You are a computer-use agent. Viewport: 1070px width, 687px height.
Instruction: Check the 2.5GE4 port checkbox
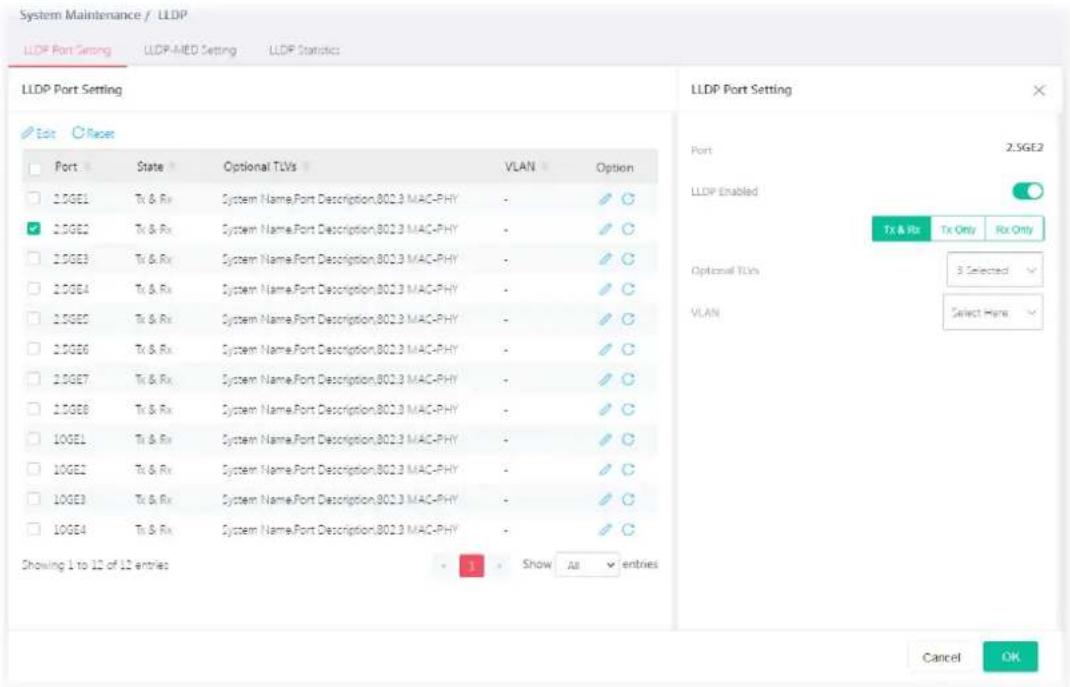point(33,289)
